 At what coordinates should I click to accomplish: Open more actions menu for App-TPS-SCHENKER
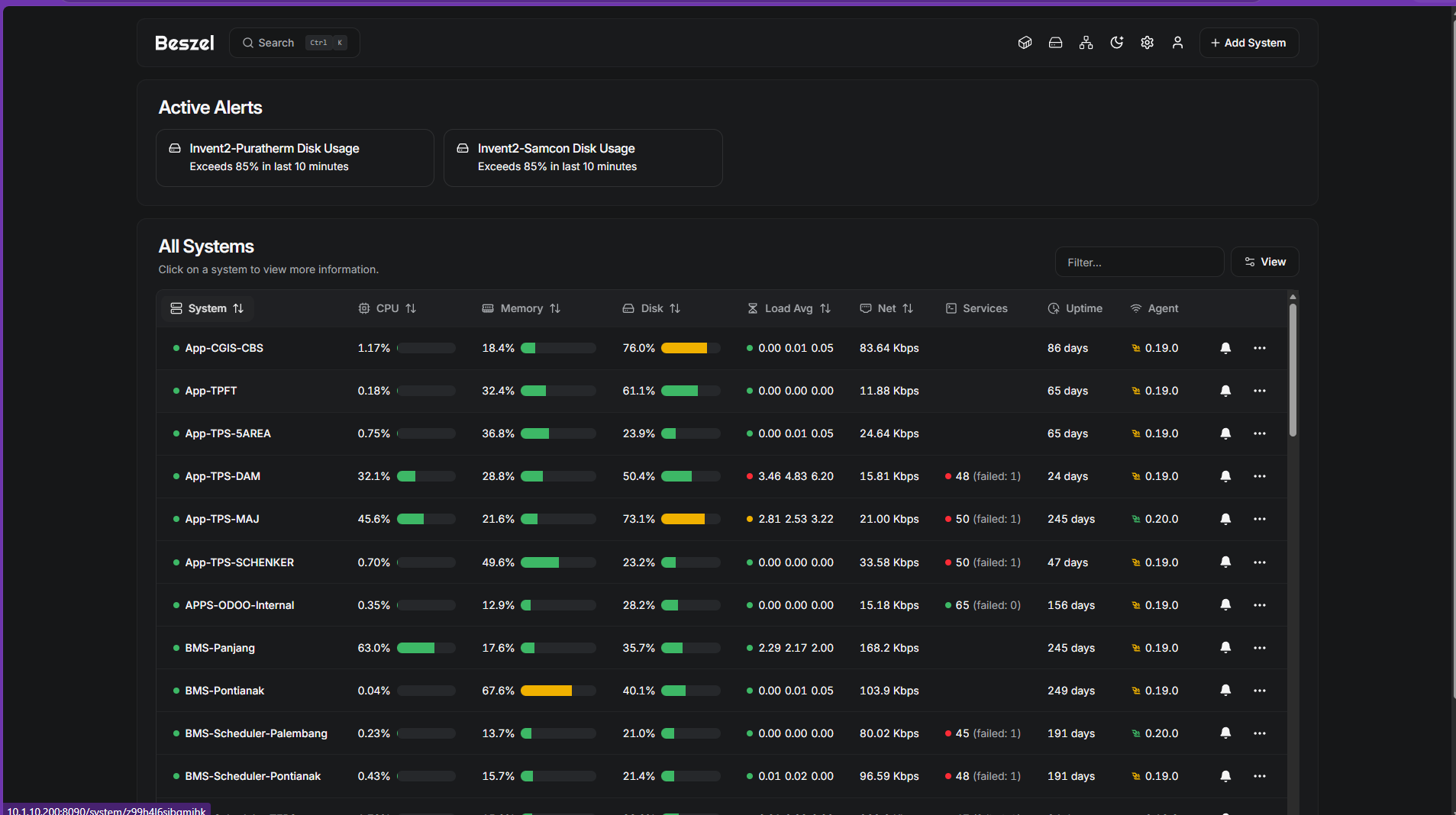click(x=1260, y=562)
